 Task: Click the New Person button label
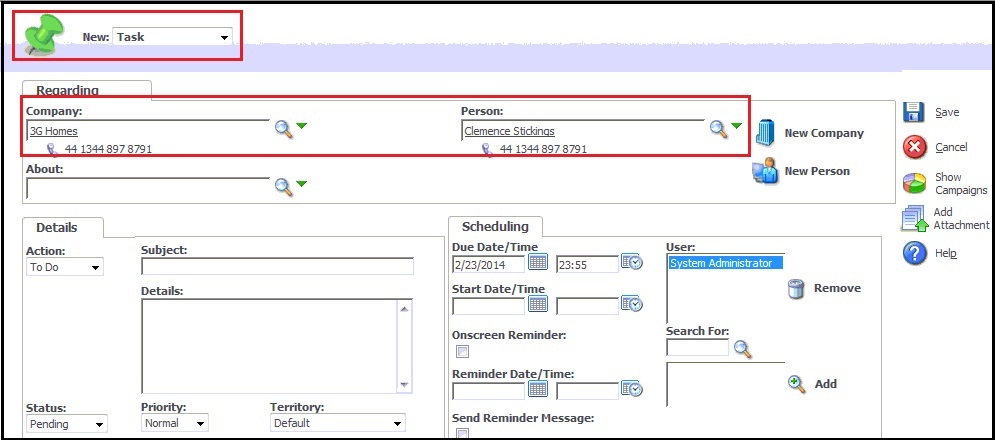[817, 171]
